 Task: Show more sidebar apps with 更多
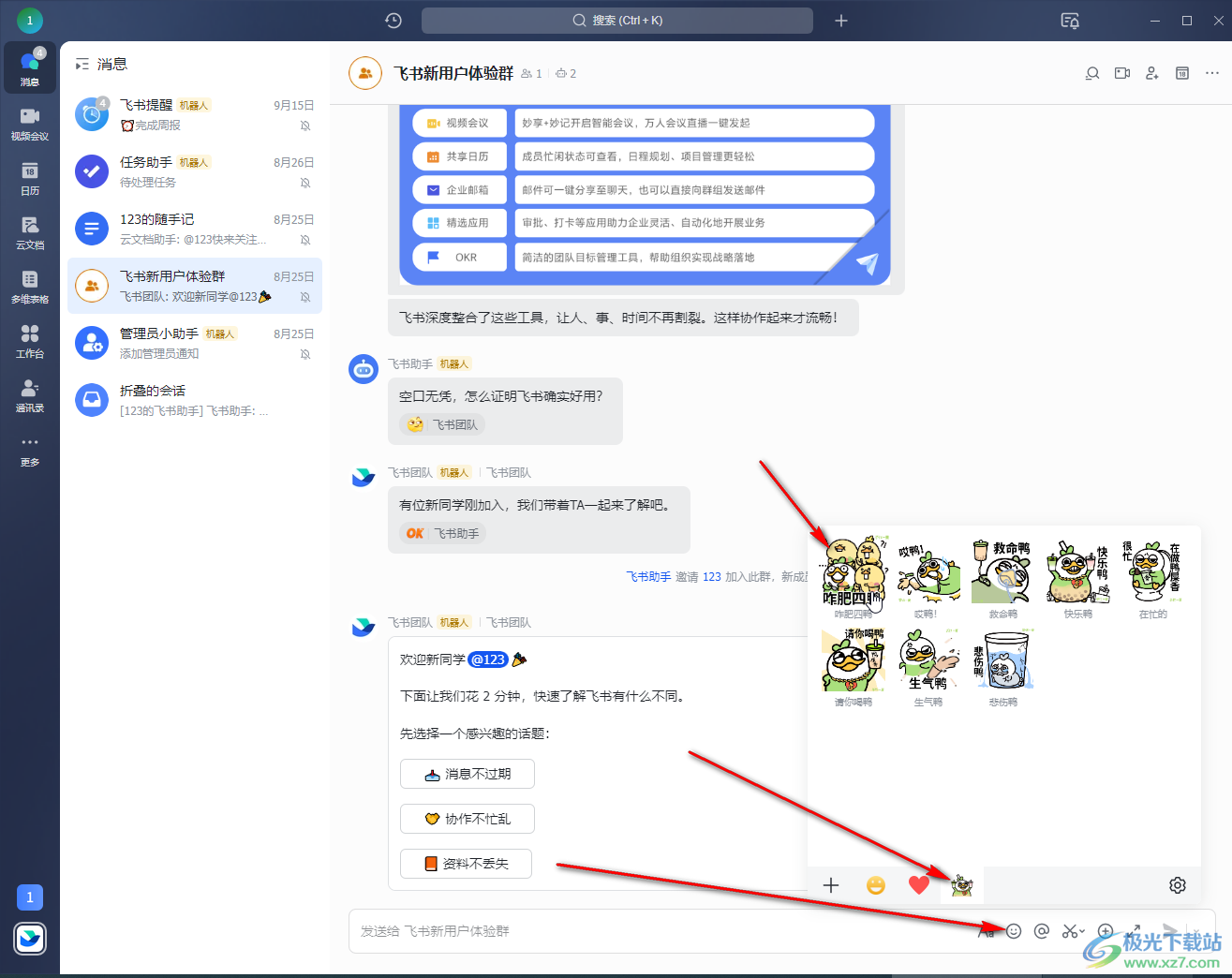pos(30,450)
